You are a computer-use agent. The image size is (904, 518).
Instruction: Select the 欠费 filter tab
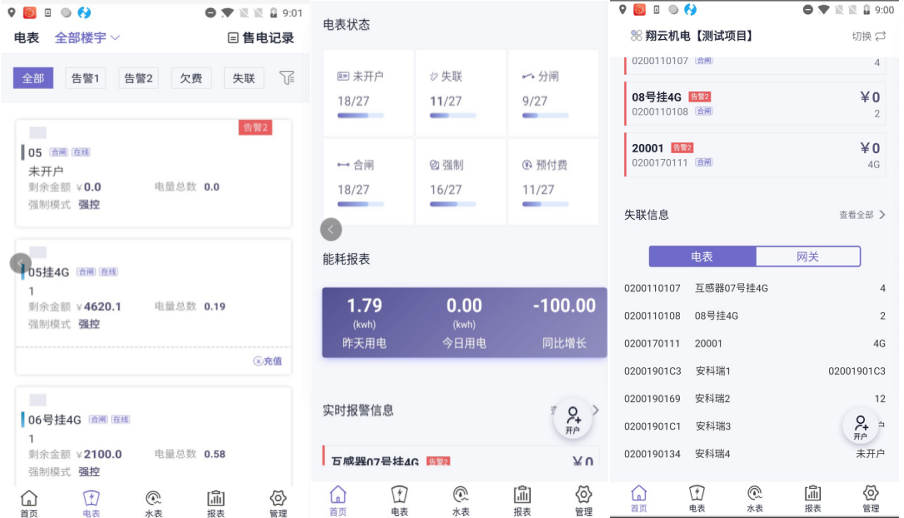191,78
